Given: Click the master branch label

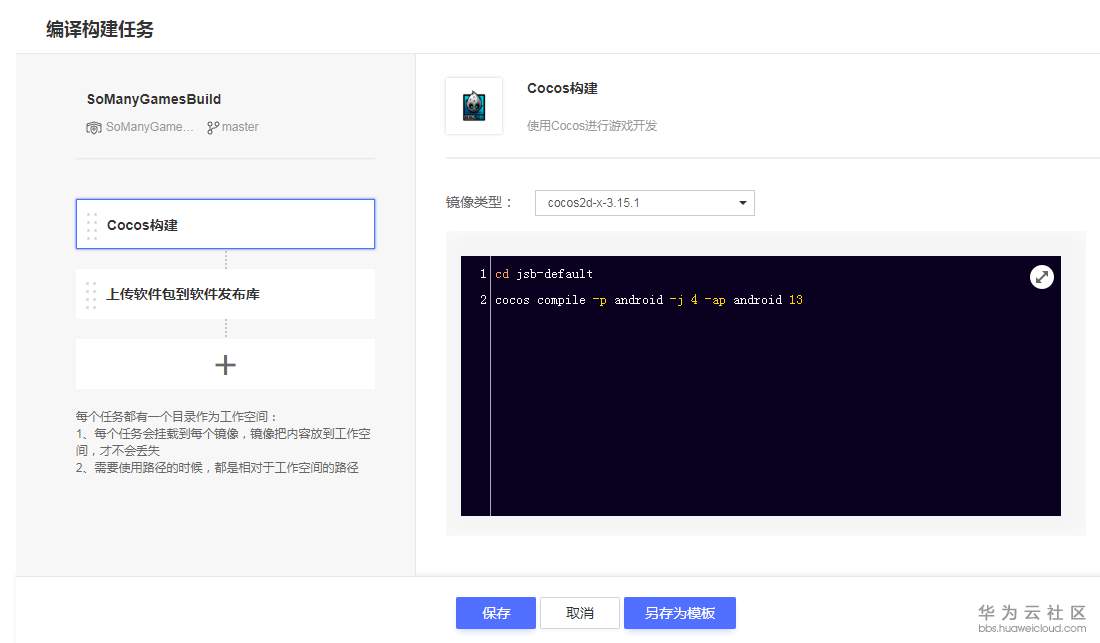Looking at the screenshot, I should click(240, 127).
